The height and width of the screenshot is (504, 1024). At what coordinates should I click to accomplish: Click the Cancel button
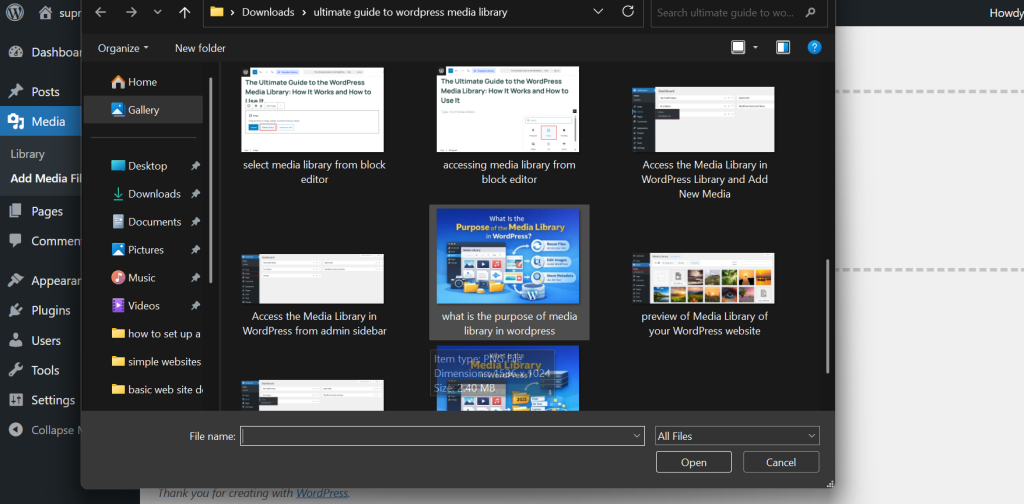(781, 462)
